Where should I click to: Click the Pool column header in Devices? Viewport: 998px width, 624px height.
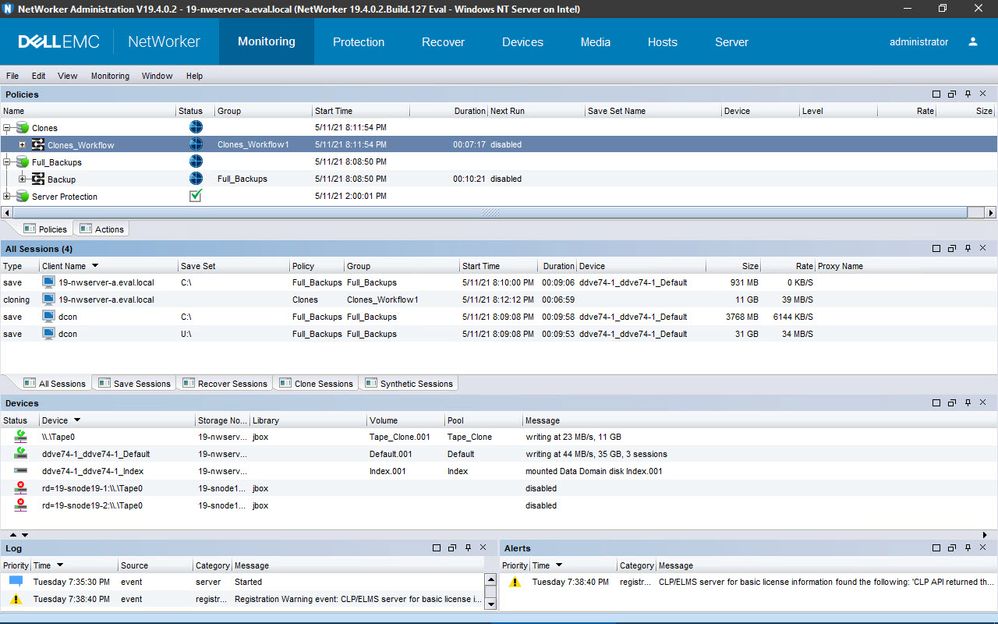[482, 420]
